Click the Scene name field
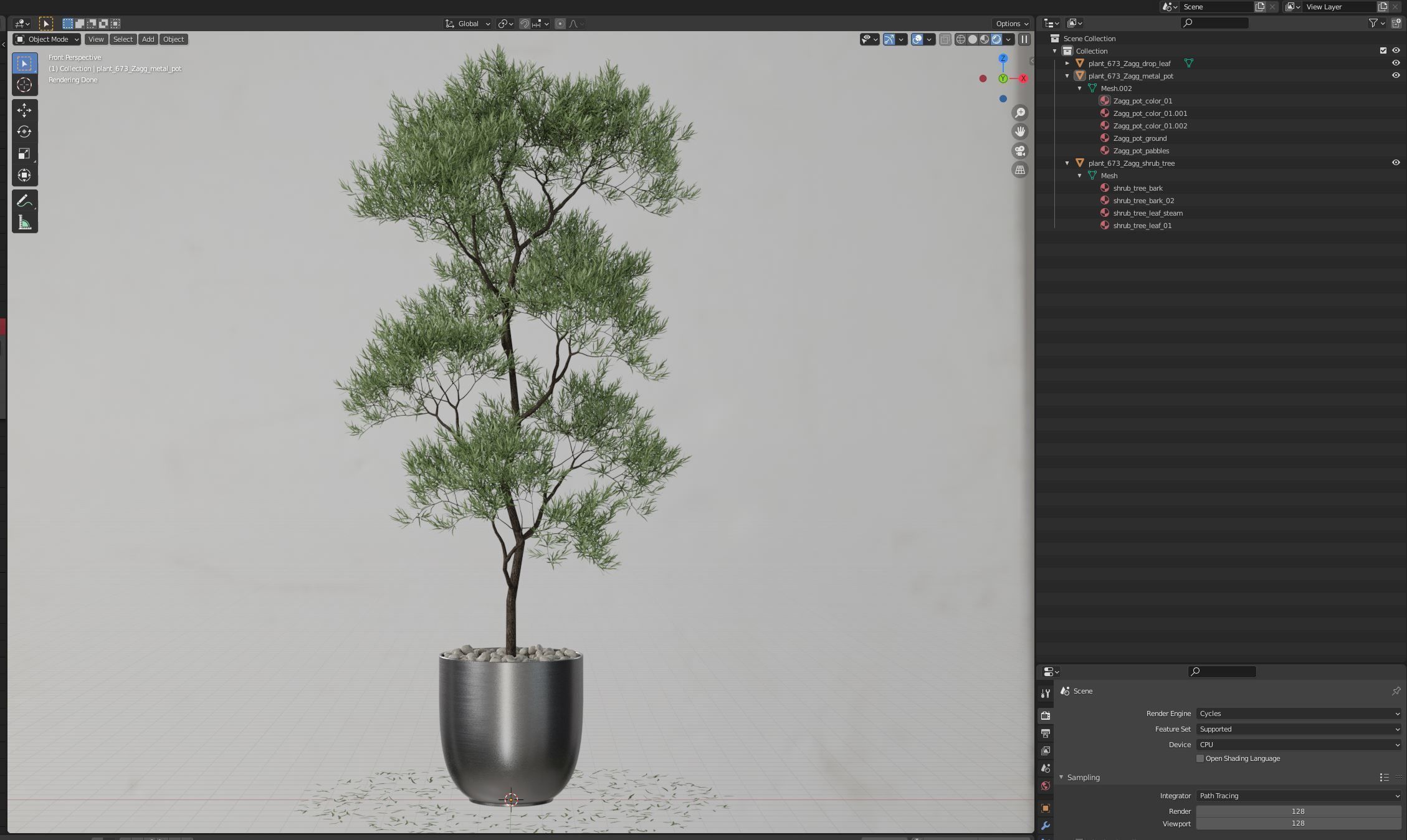The image size is (1407, 840). pyautogui.click(x=1217, y=7)
